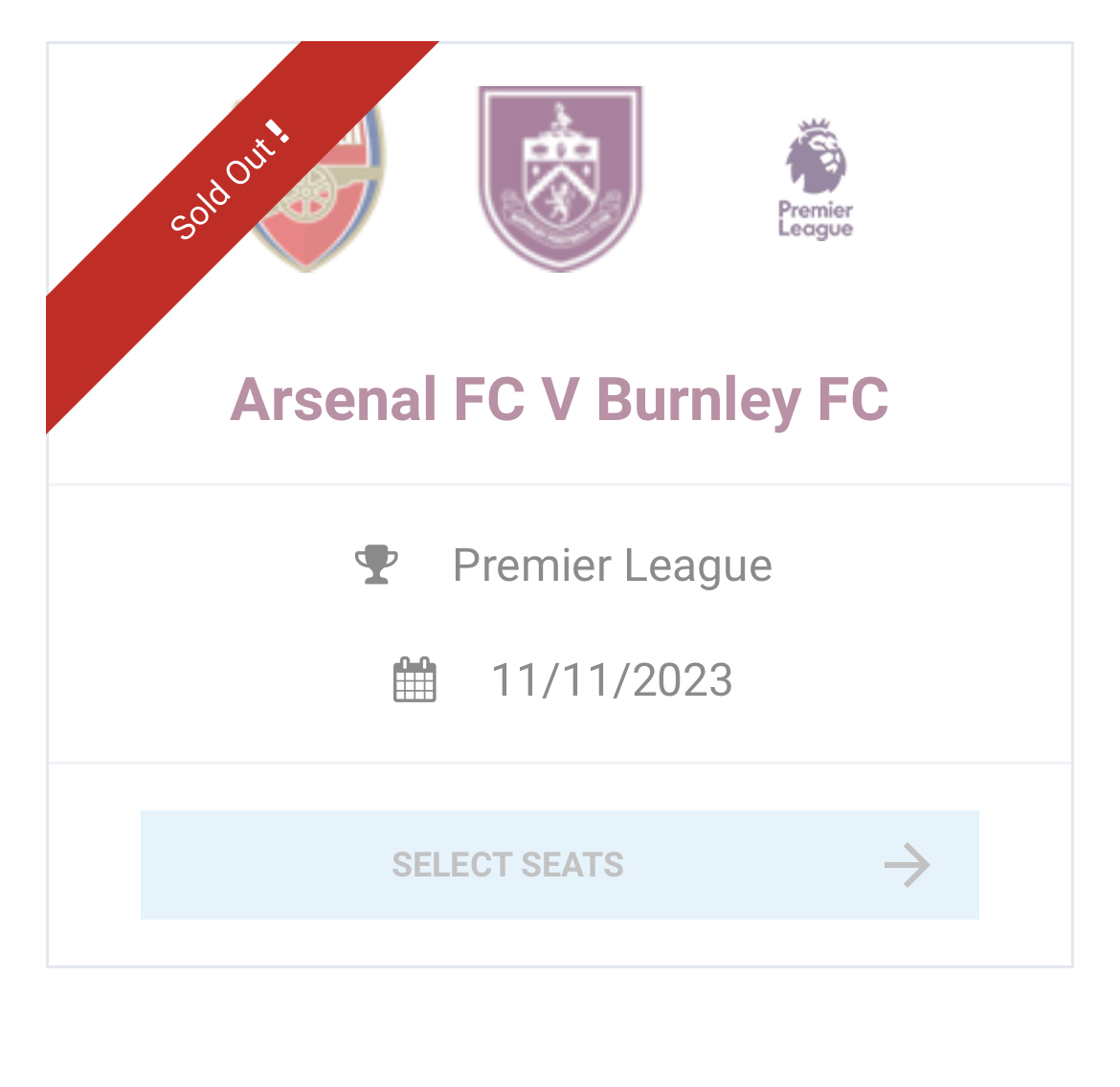Click the "V" in the match title
The height and width of the screenshot is (1087, 1120).
pos(560,399)
